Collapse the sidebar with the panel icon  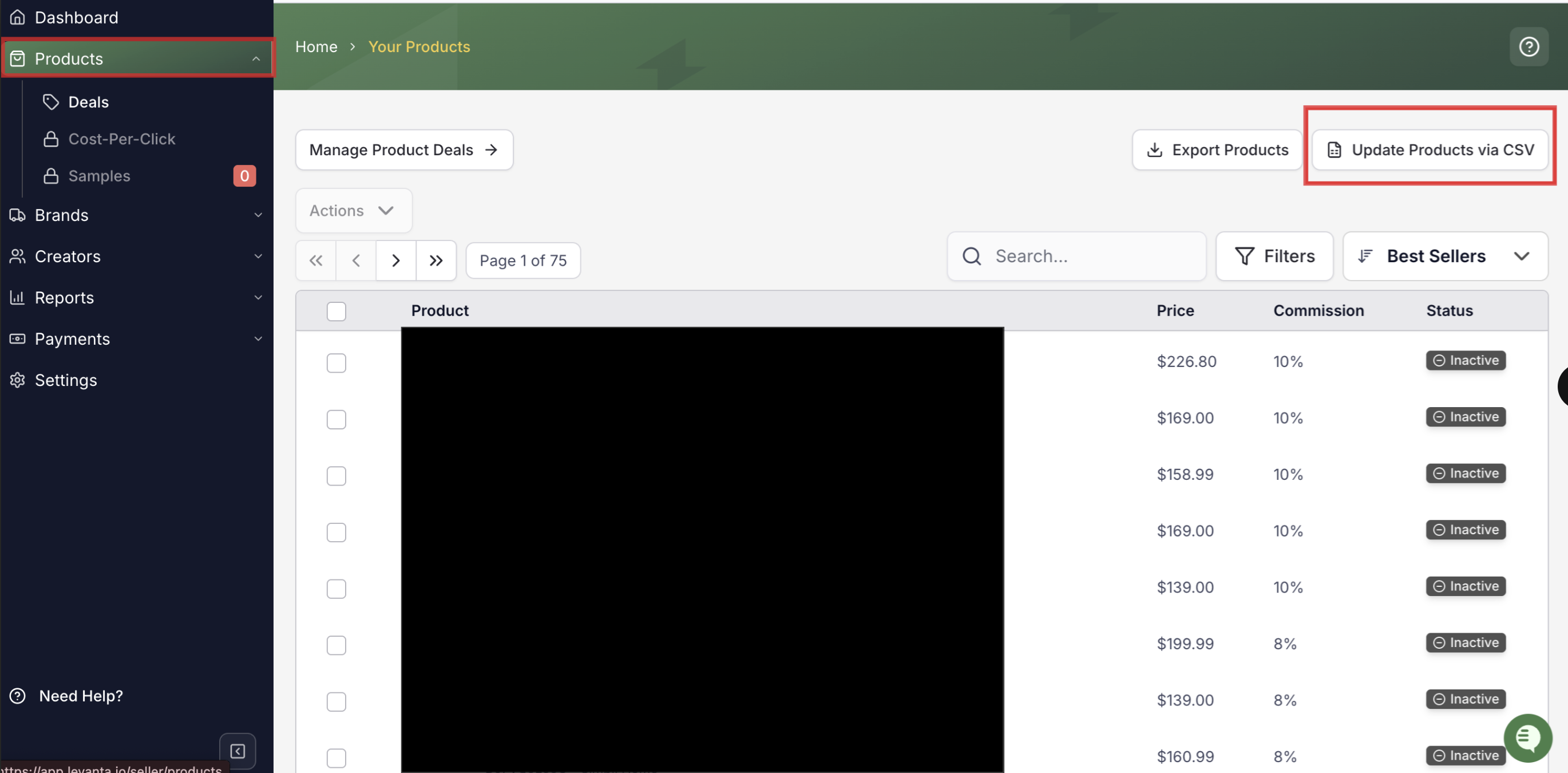(237, 751)
